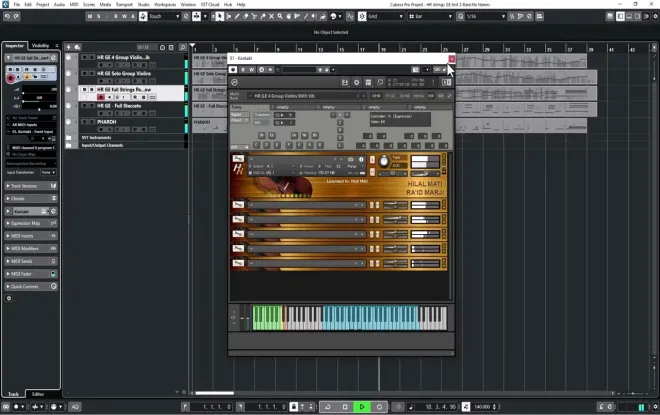This screenshot has width=660, height=415.
Task: Select the Draw pencil tool
Action: [237, 16]
